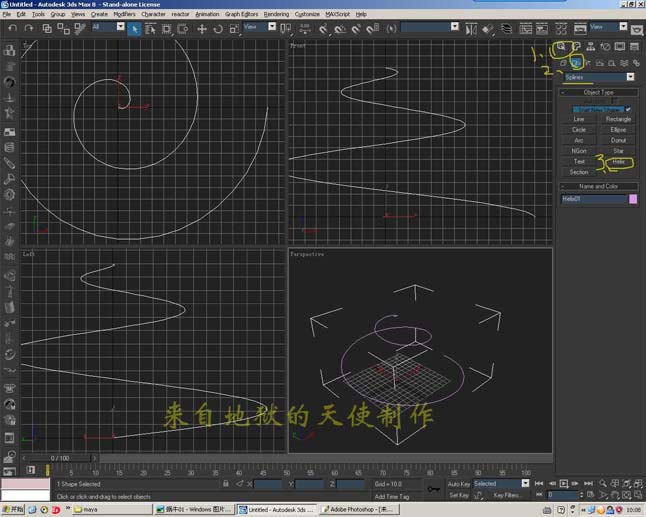646x517 pixels.
Task: Click the Select and Link icon
Action: 47,28
